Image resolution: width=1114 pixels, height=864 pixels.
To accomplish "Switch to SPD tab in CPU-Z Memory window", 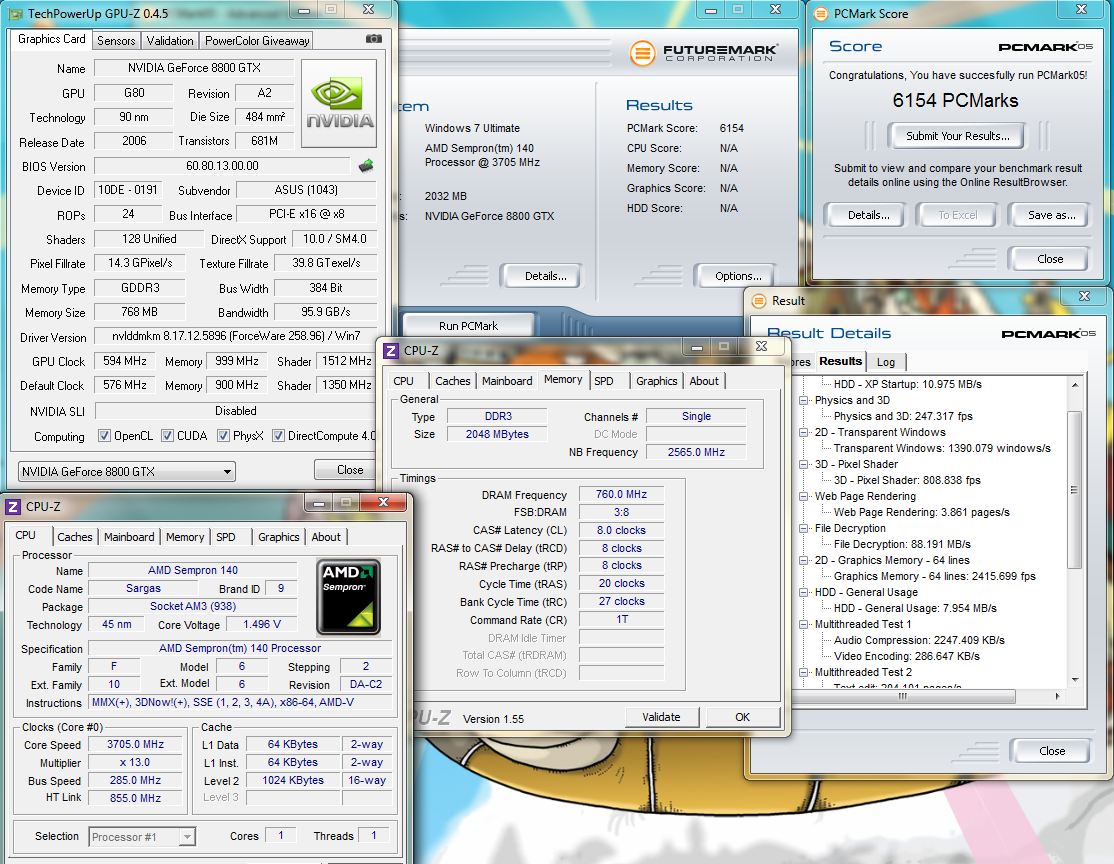I will tap(604, 381).
